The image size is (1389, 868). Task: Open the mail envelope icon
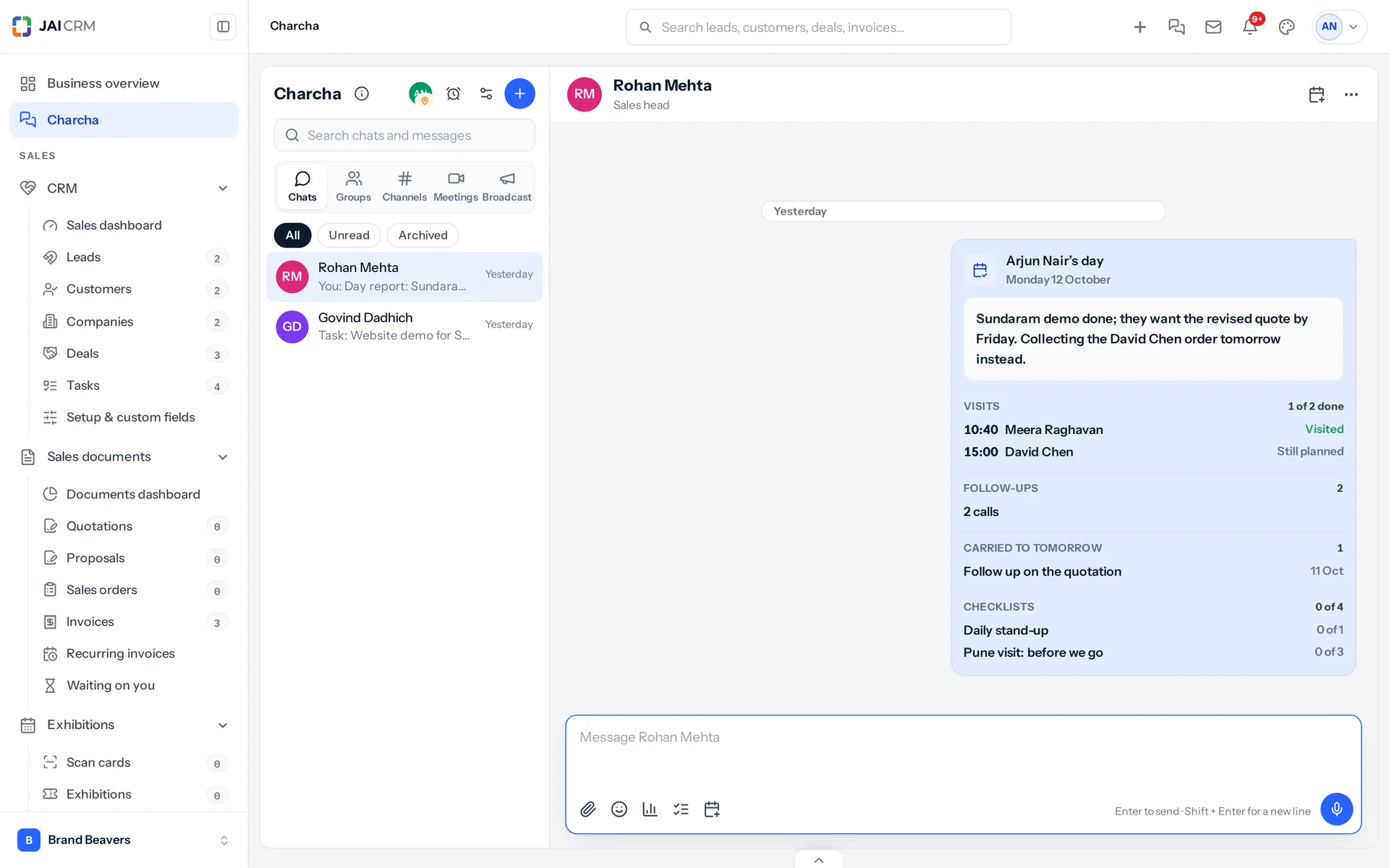click(1213, 27)
